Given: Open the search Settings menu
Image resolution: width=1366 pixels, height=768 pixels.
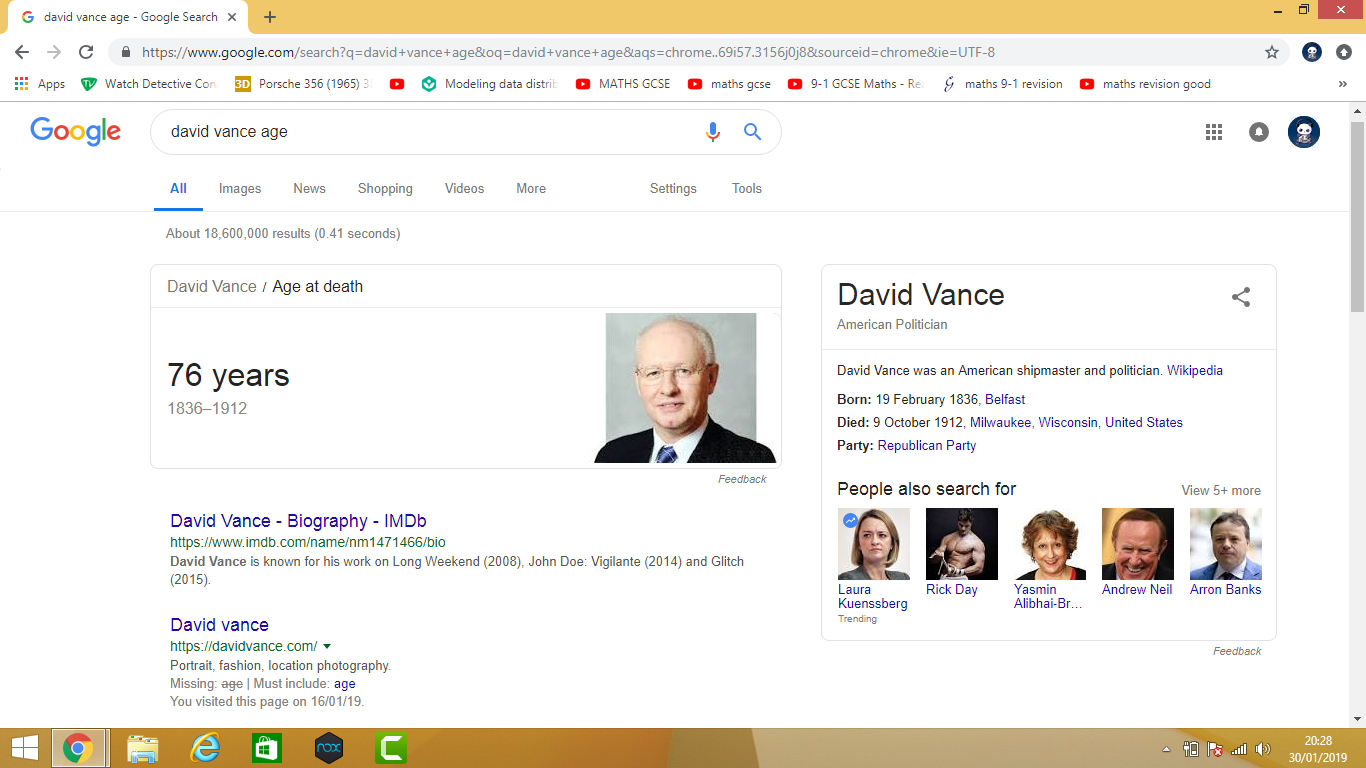Looking at the screenshot, I should pyautogui.click(x=673, y=188).
